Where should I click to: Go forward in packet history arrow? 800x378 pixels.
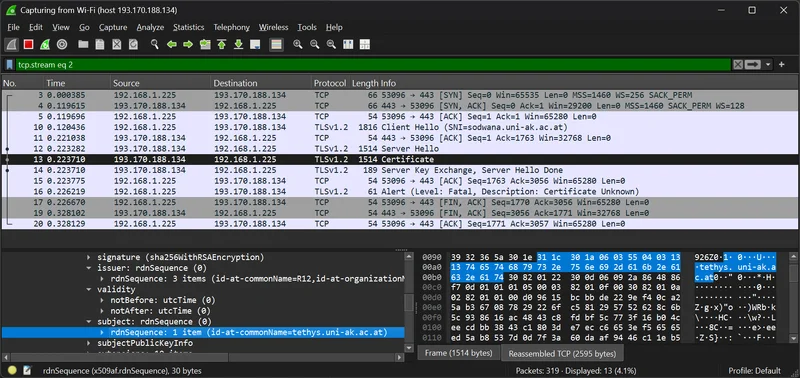[x=188, y=45]
